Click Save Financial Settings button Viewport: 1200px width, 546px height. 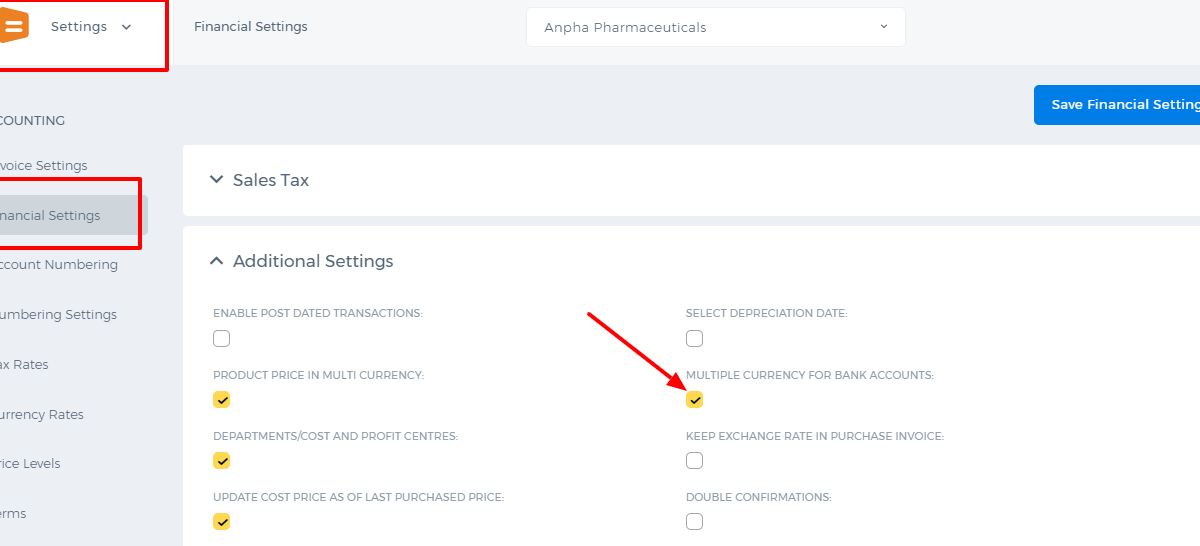coord(1117,105)
